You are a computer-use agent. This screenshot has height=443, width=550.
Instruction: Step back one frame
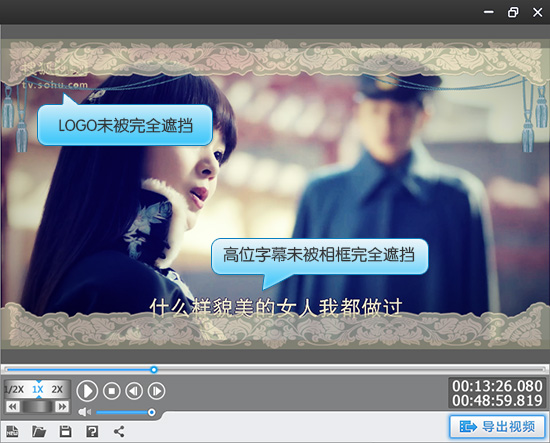tap(134, 391)
